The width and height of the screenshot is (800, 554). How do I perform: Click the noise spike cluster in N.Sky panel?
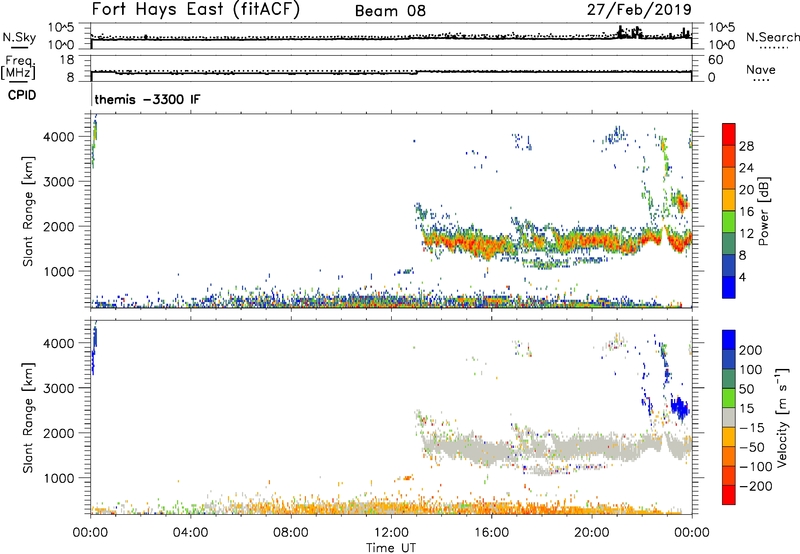(x=630, y=33)
